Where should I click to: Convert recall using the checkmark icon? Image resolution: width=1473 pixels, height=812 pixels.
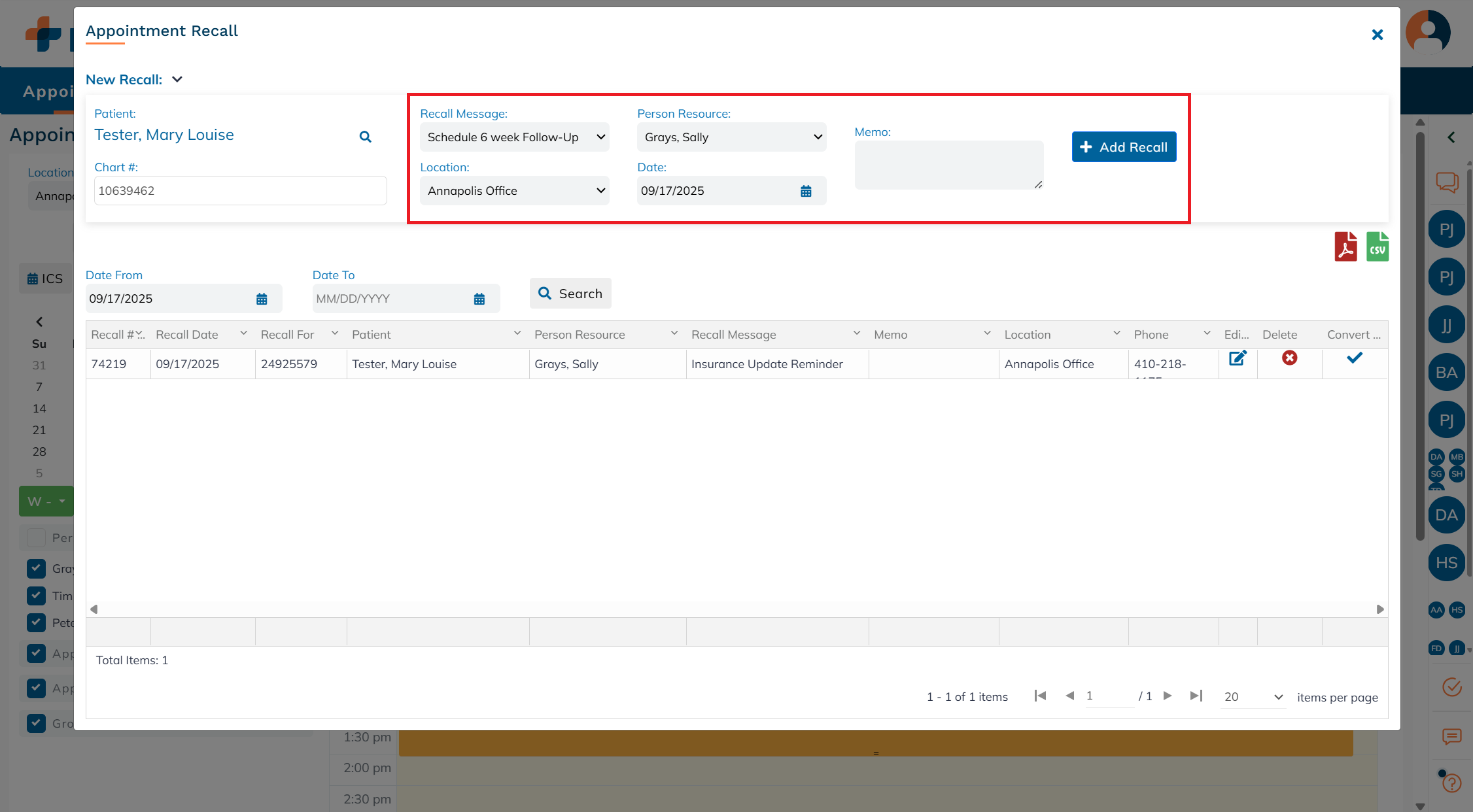(1354, 358)
